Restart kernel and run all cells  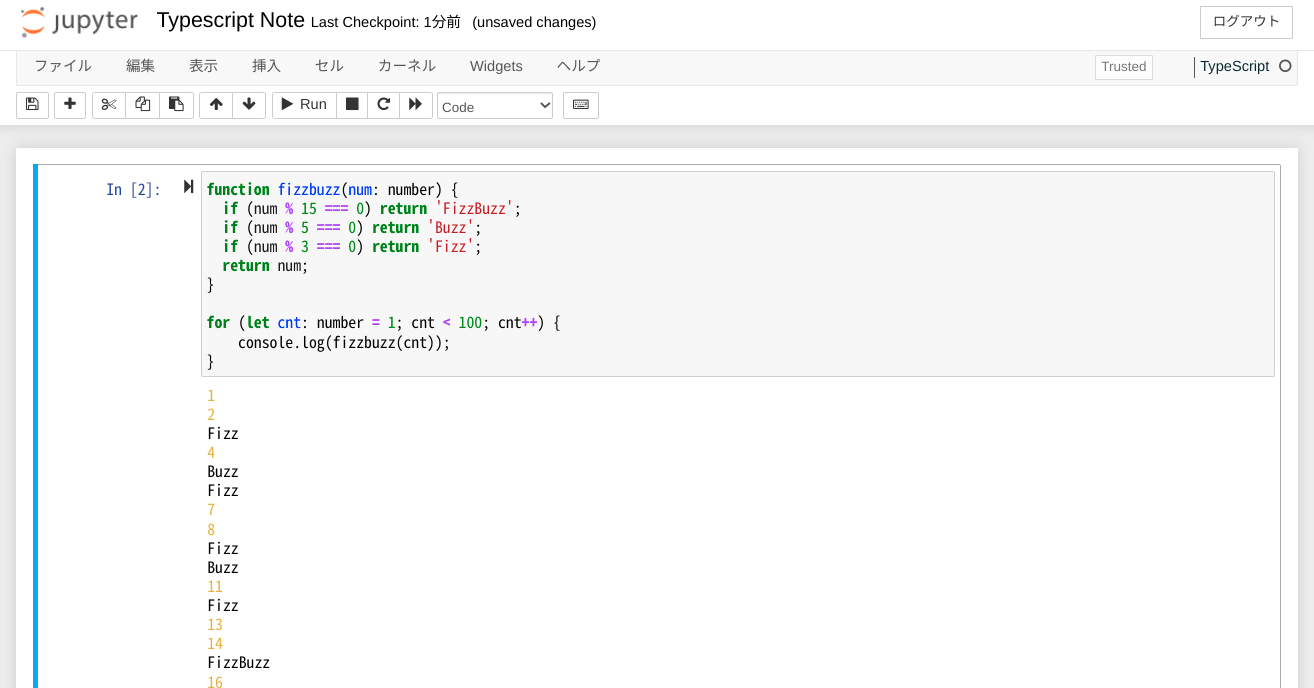tap(416, 104)
